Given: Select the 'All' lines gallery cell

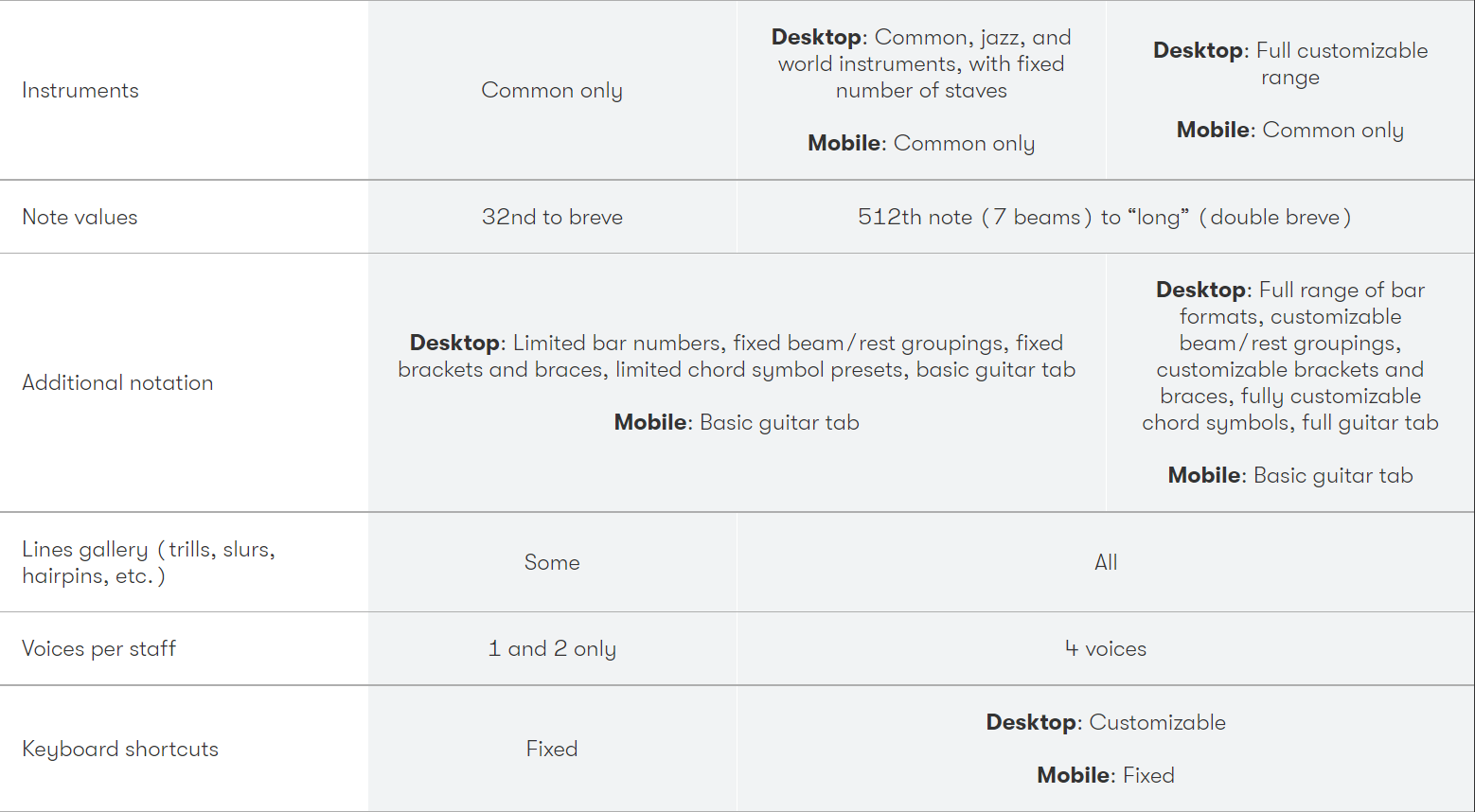Looking at the screenshot, I should (x=1105, y=563).
